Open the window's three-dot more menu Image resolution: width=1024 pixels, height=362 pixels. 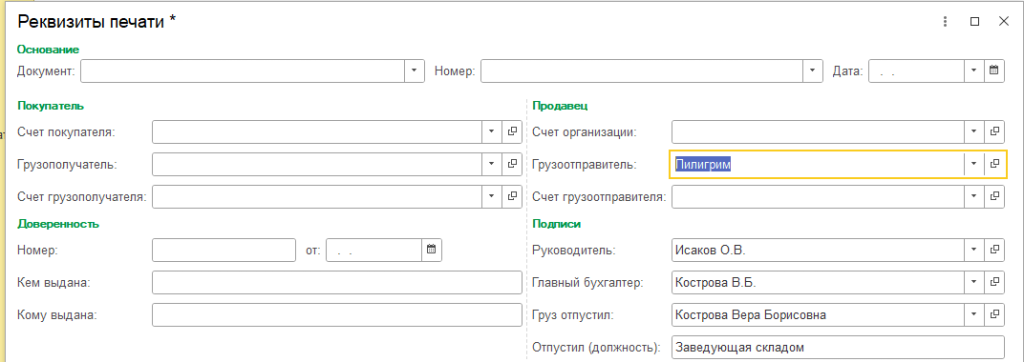(x=944, y=22)
